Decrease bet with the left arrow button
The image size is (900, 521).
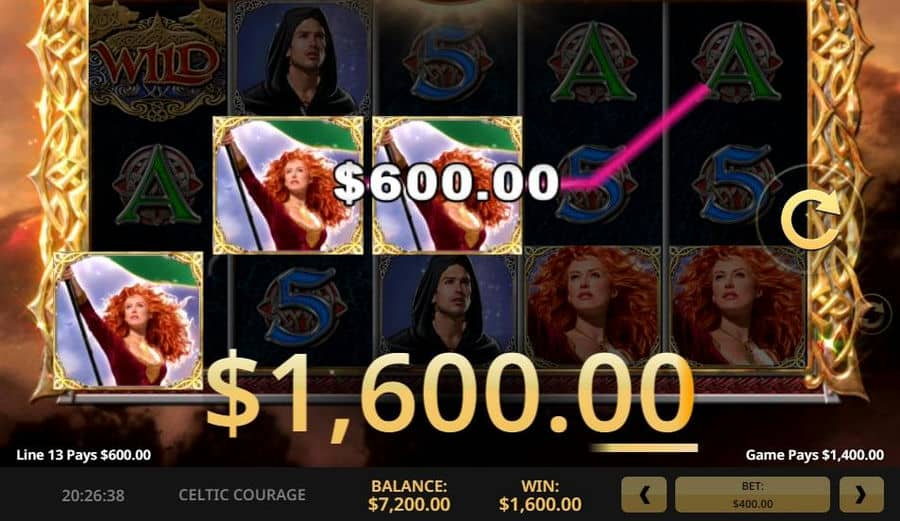pos(644,494)
